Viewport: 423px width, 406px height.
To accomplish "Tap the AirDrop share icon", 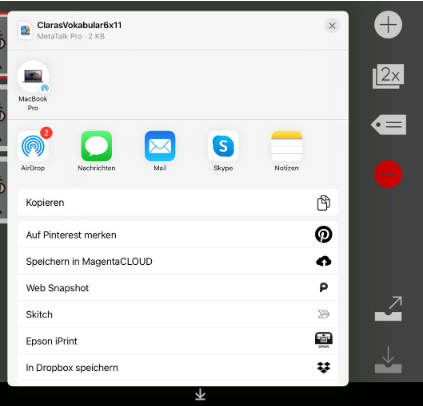I will pos(33,146).
